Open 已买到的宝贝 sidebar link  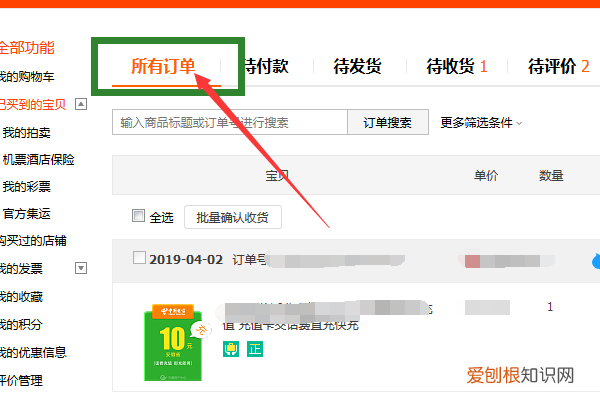pyautogui.click(x=33, y=104)
